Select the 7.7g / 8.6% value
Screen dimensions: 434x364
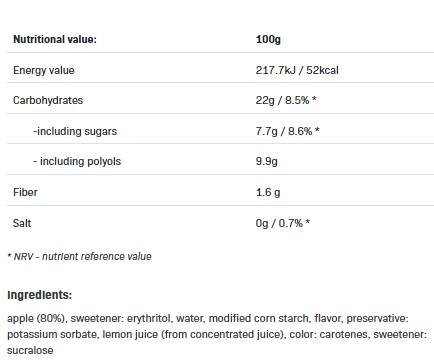287,131
